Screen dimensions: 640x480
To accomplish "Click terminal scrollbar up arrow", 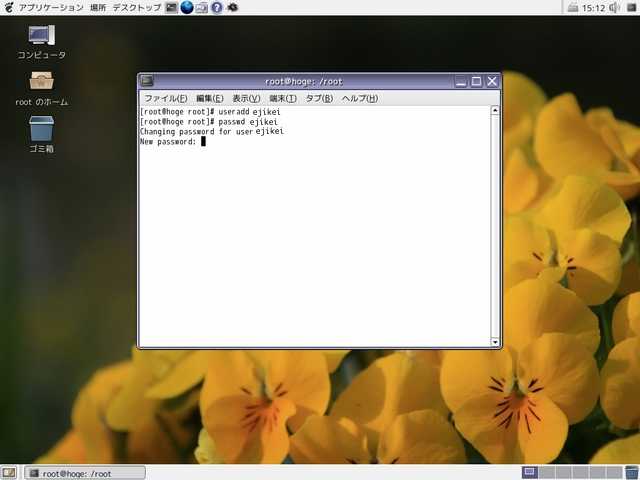I will [x=495, y=110].
